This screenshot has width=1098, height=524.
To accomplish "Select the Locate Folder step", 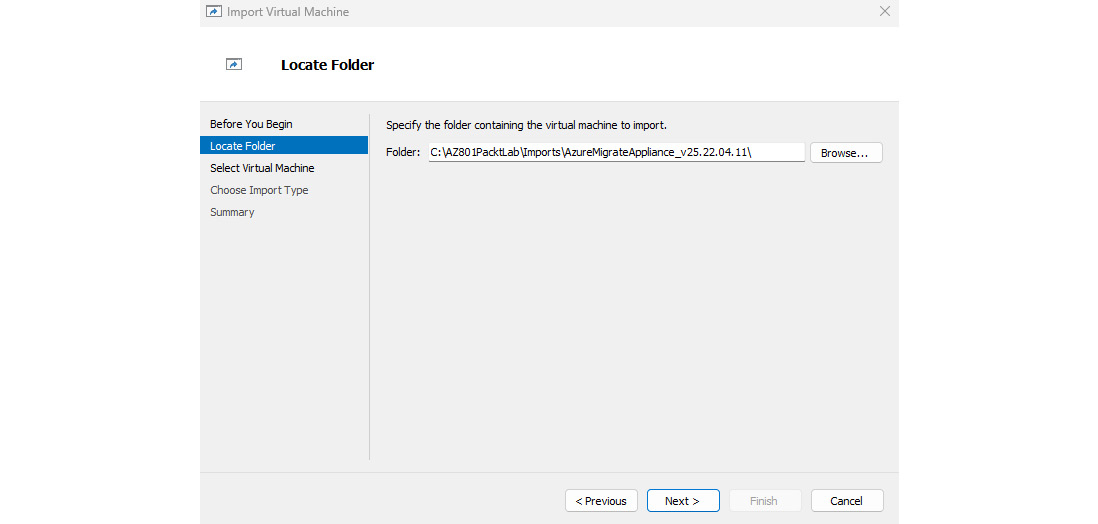I will coord(284,146).
